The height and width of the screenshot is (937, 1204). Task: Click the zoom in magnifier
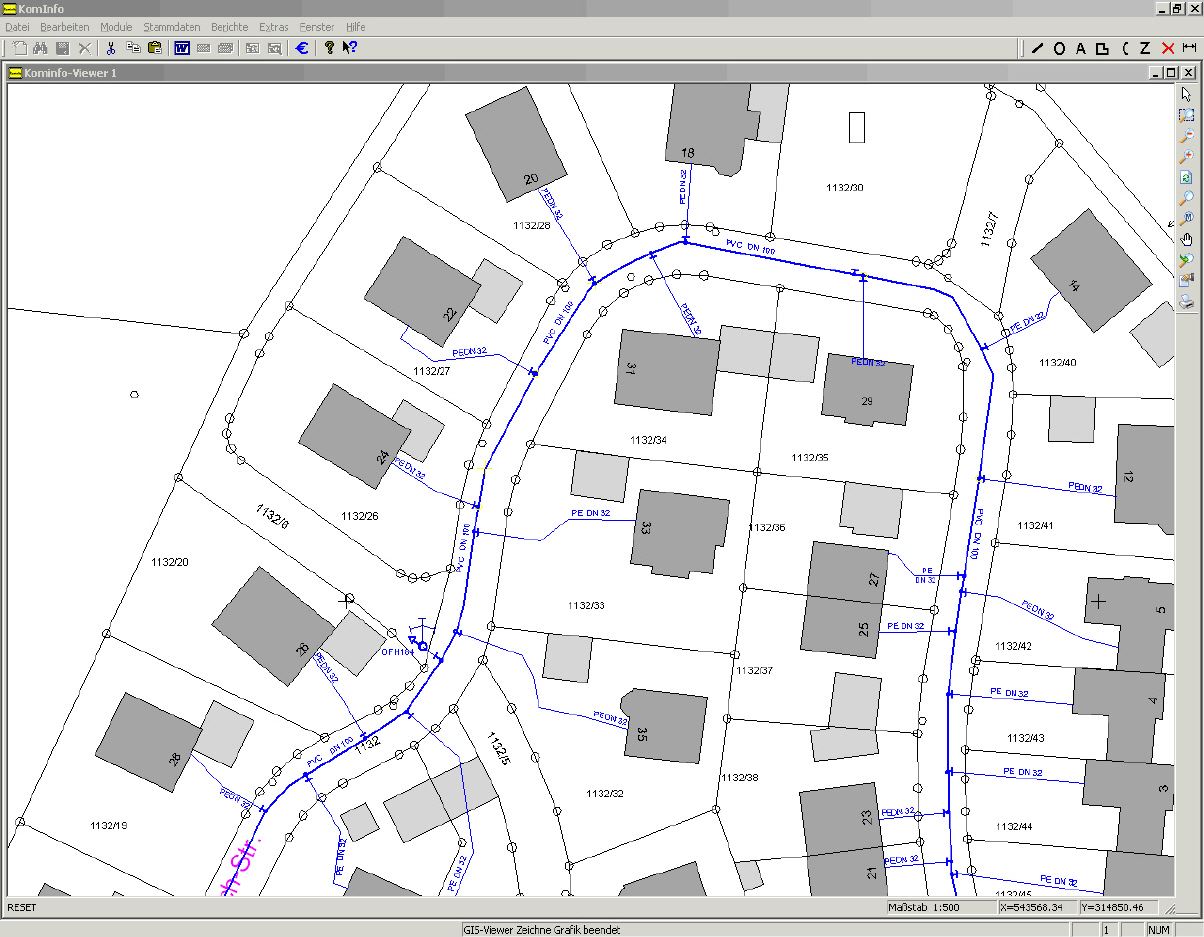(1186, 157)
